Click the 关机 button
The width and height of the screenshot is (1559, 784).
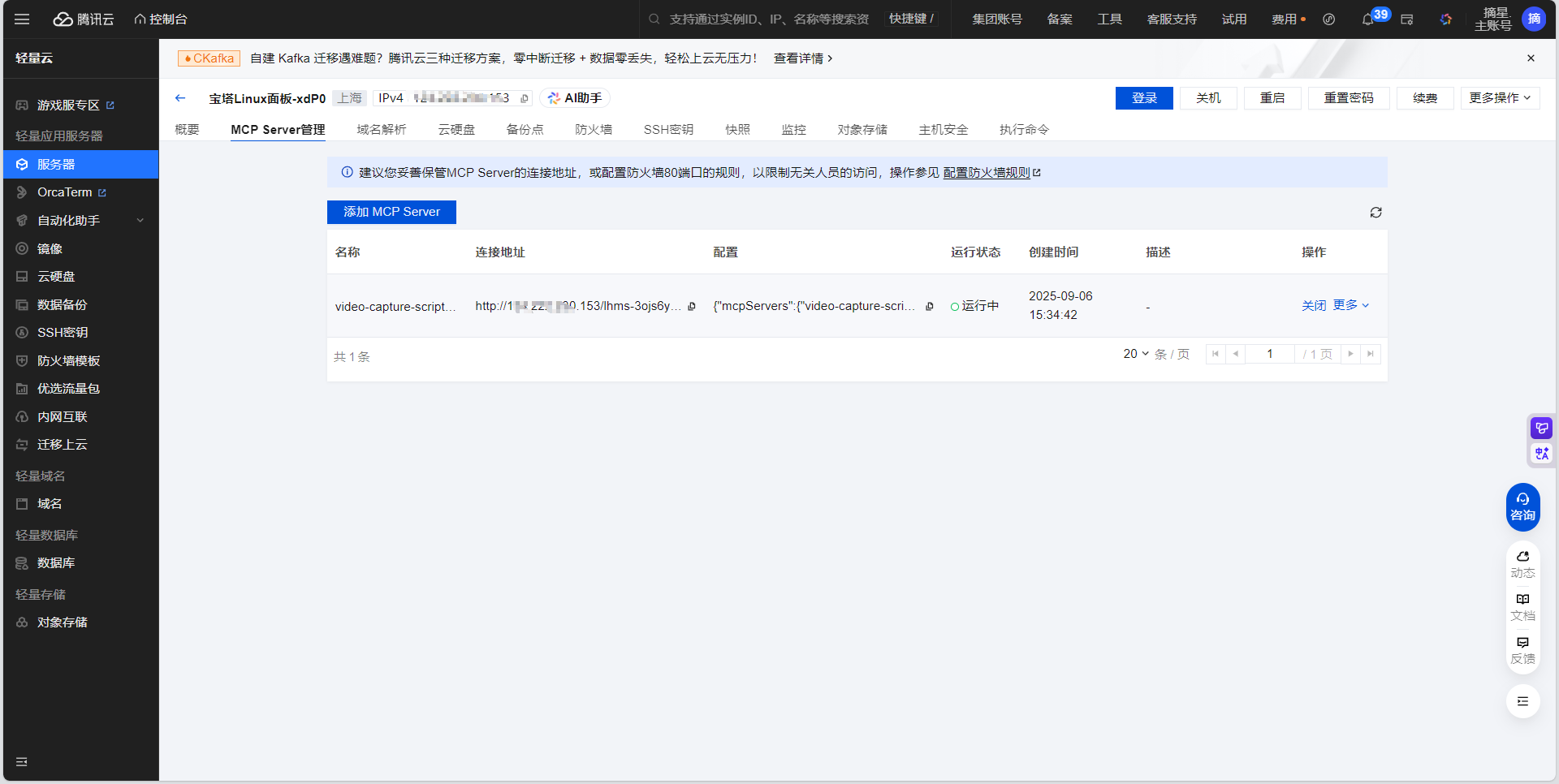[x=1208, y=98]
